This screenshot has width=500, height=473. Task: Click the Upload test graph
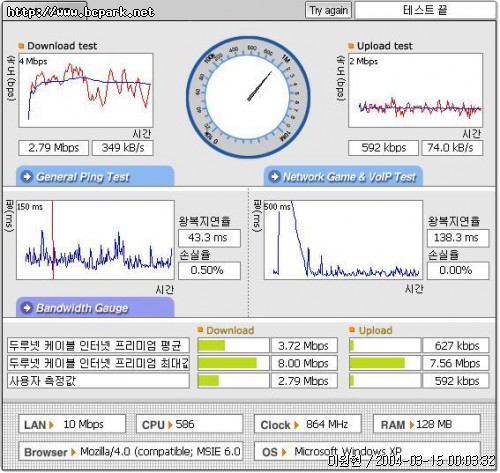pos(415,90)
